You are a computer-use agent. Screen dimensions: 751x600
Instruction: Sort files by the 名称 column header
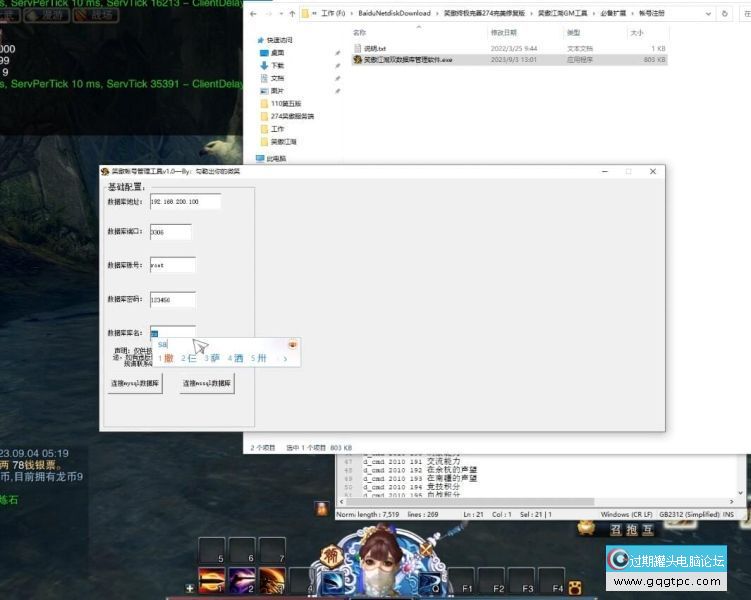(x=360, y=33)
